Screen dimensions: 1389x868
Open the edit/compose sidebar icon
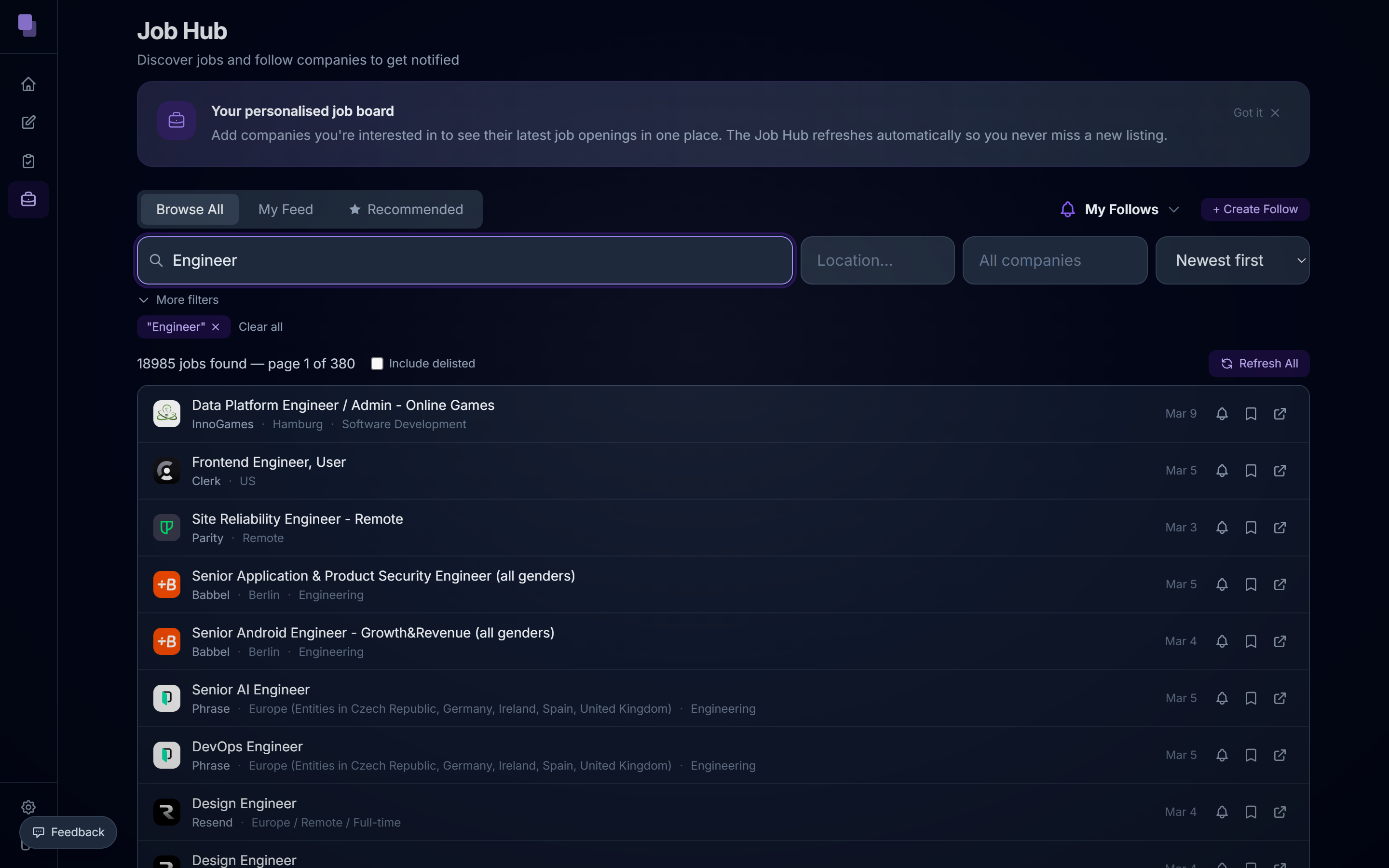28,122
